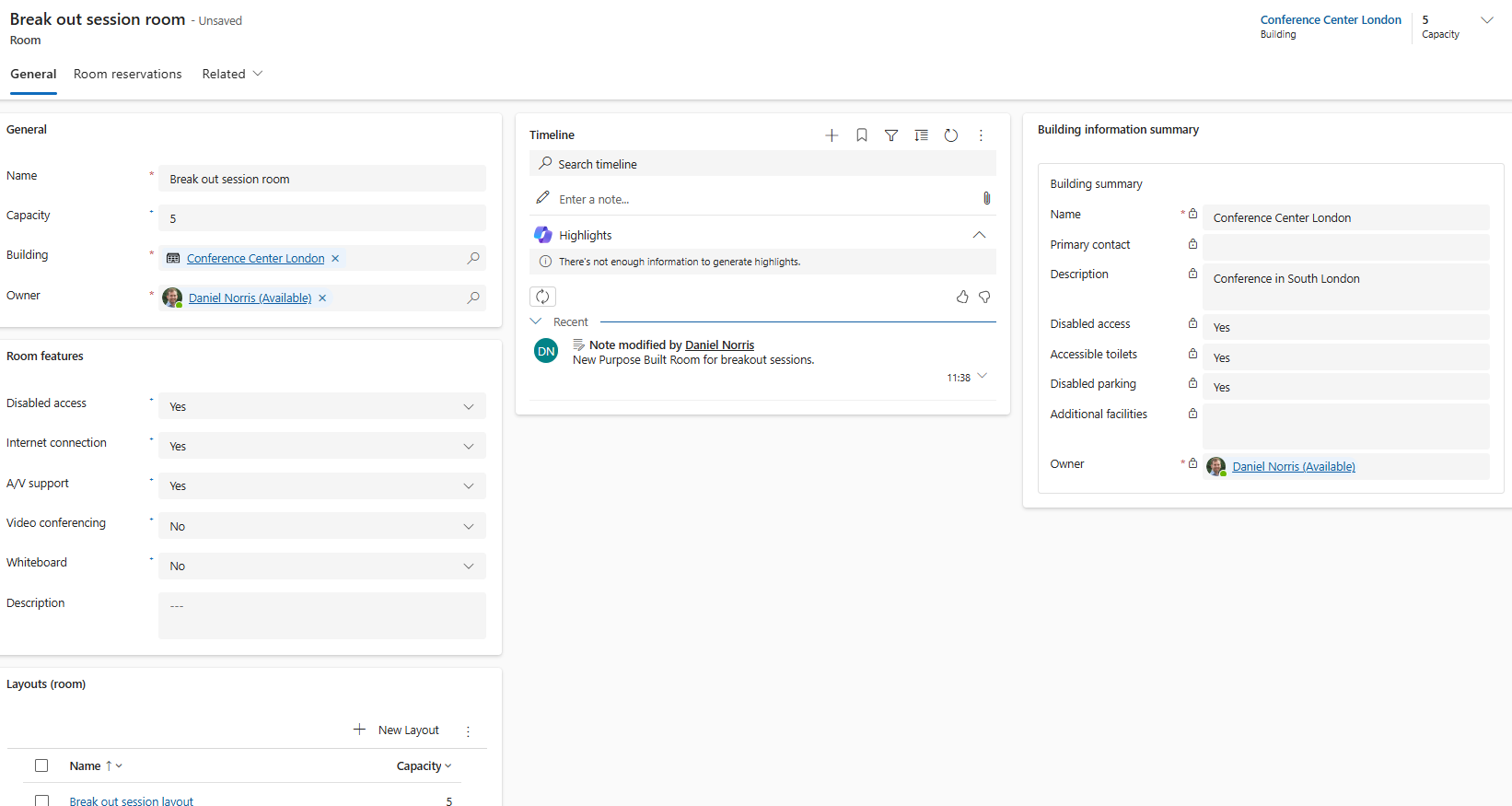Click Conference in South London description field
Viewport: 1512px width, 806px height.
[1346, 286]
